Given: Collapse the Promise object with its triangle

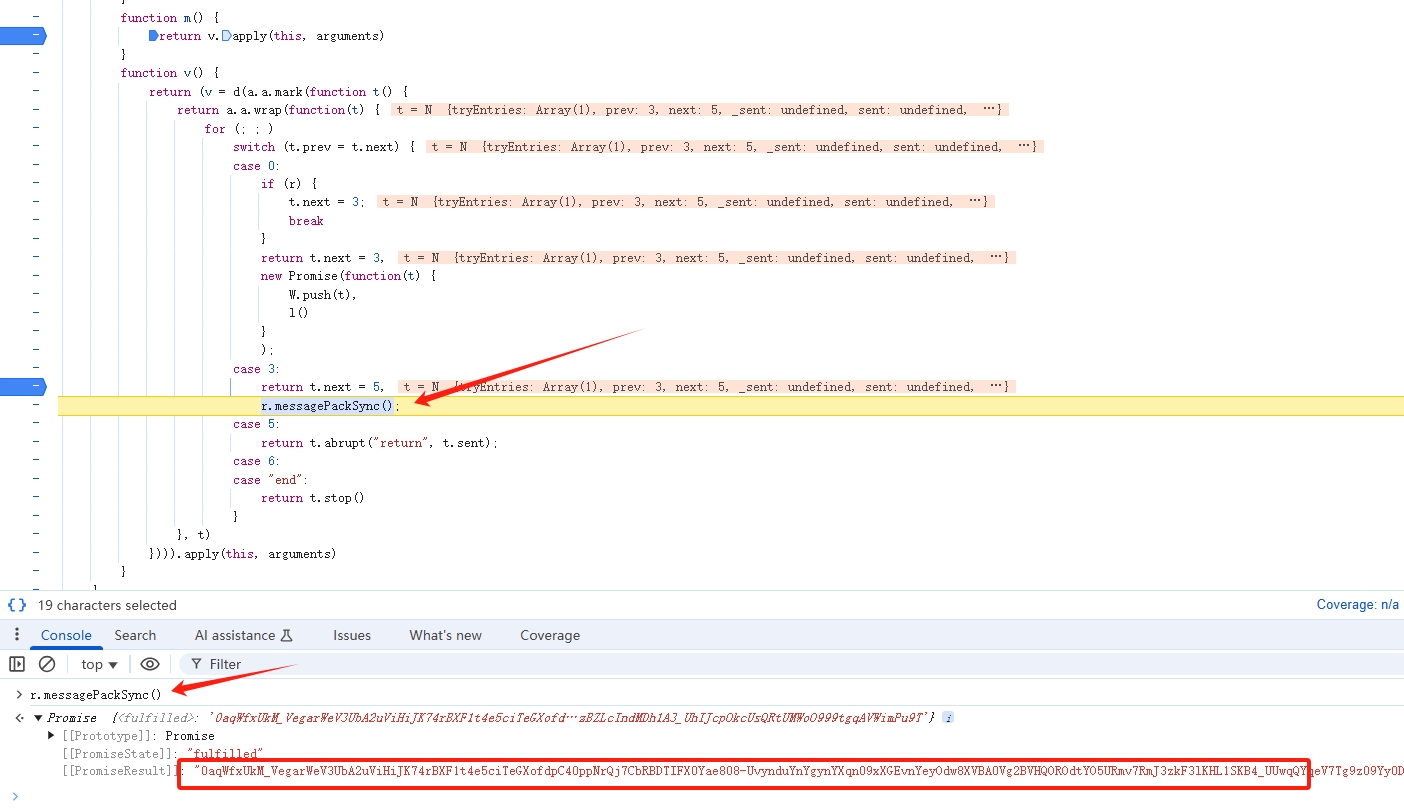Looking at the screenshot, I should click(x=38, y=718).
